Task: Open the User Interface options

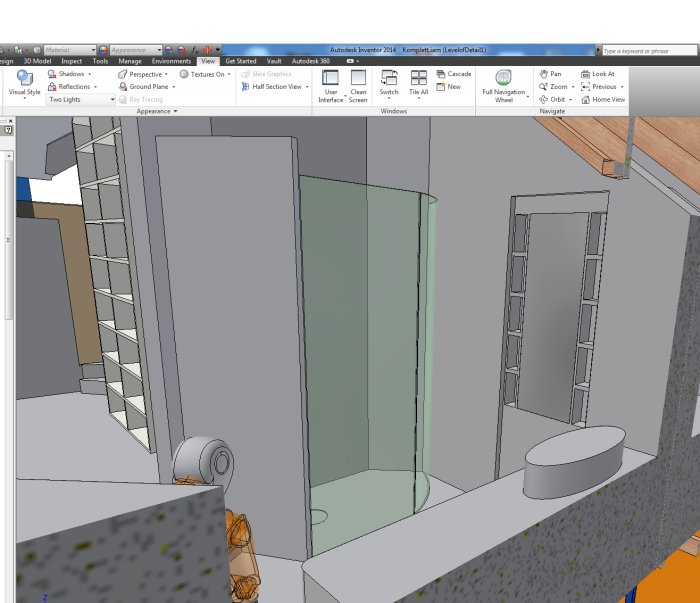Action: click(330, 86)
